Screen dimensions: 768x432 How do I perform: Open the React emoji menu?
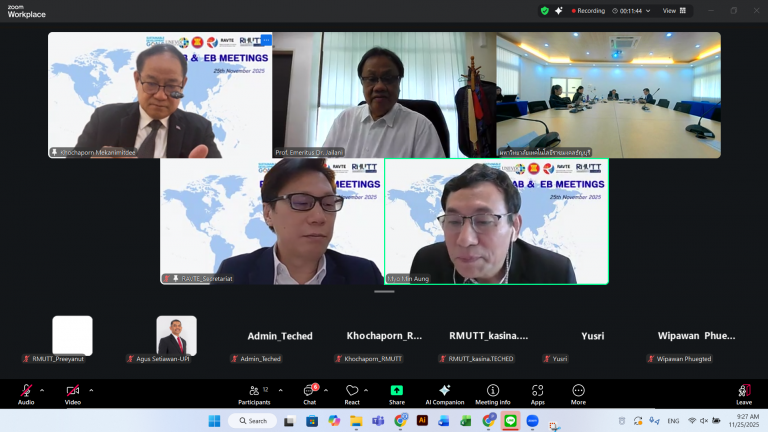352,392
